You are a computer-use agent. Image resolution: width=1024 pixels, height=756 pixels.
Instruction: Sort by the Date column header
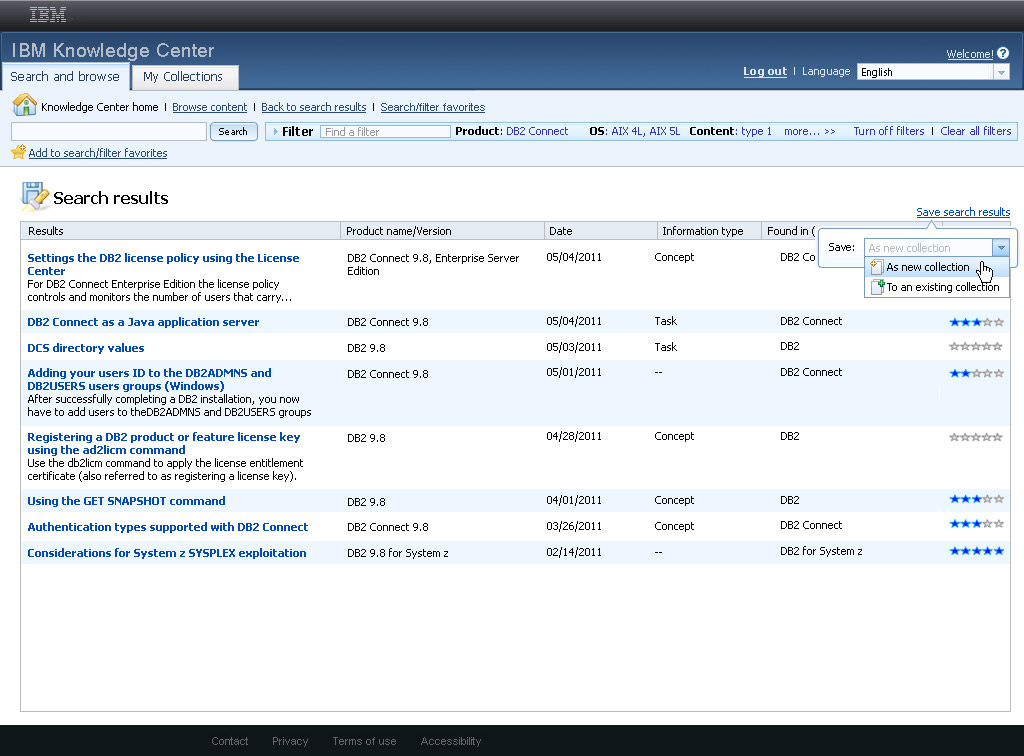561,231
